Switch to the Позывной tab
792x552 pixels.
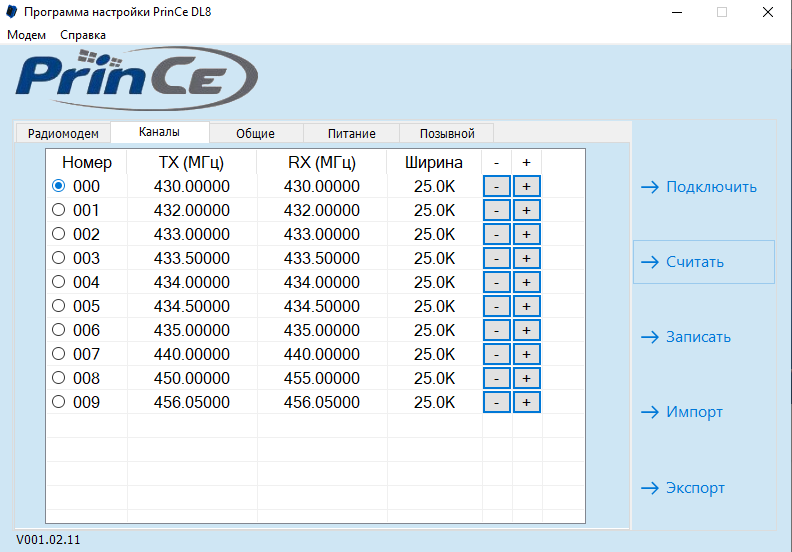(447, 133)
